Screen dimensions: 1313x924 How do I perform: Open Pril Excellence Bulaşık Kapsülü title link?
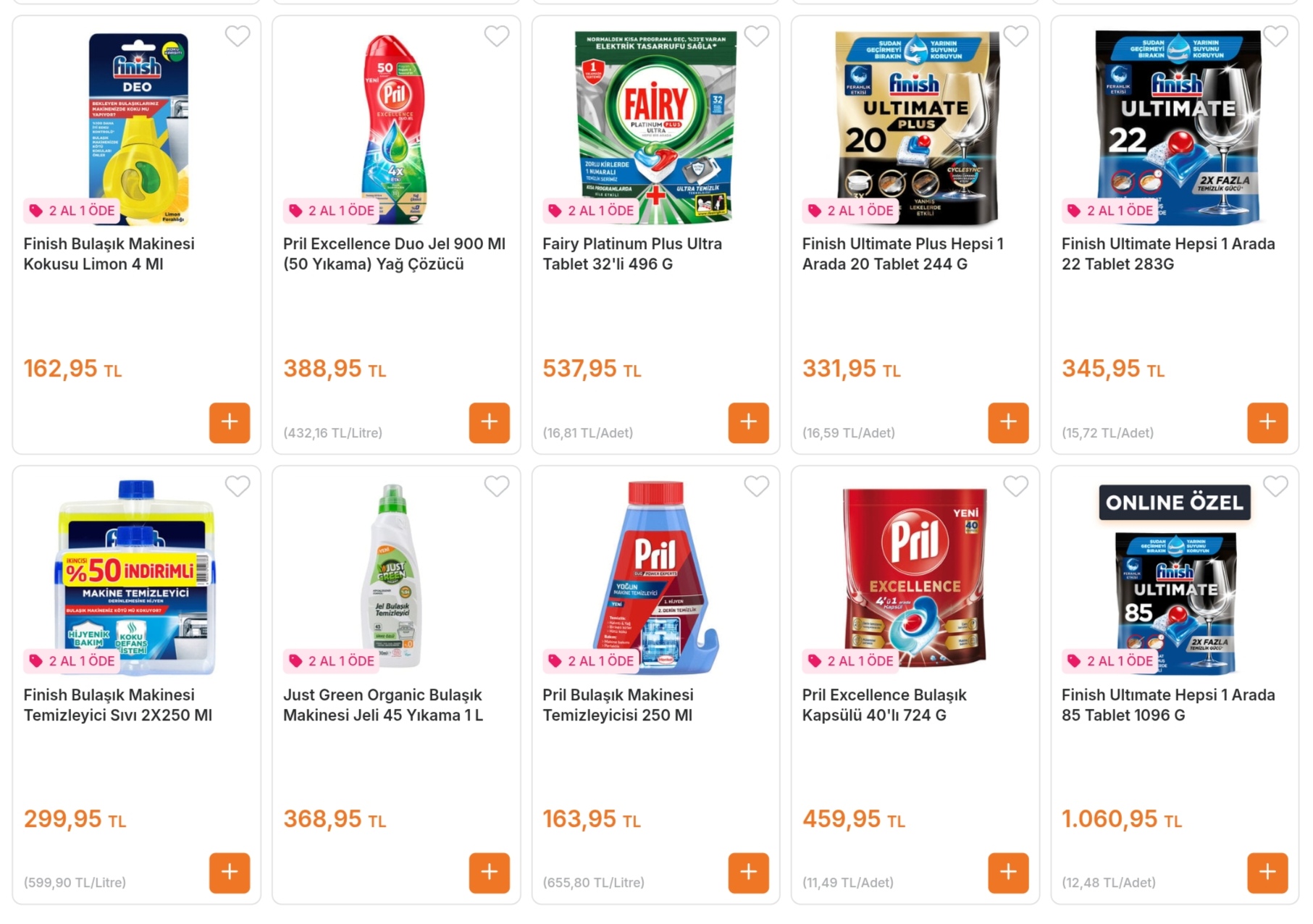click(884, 705)
